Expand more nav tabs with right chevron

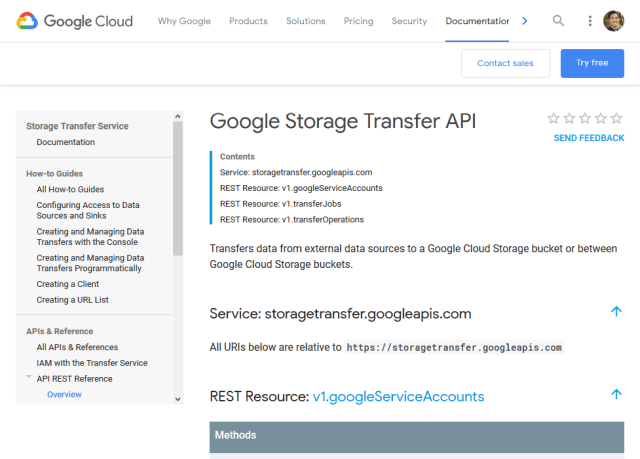click(x=525, y=21)
